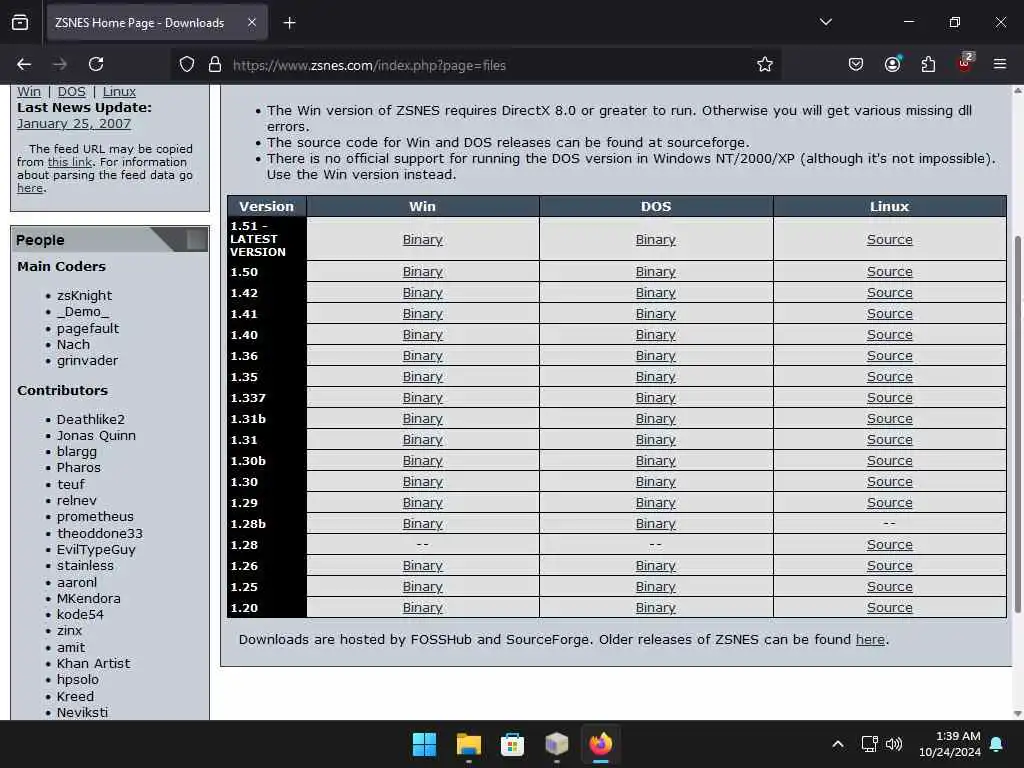
Task: Download the 1.26 DOS Binary
Action: pyautogui.click(x=656, y=566)
